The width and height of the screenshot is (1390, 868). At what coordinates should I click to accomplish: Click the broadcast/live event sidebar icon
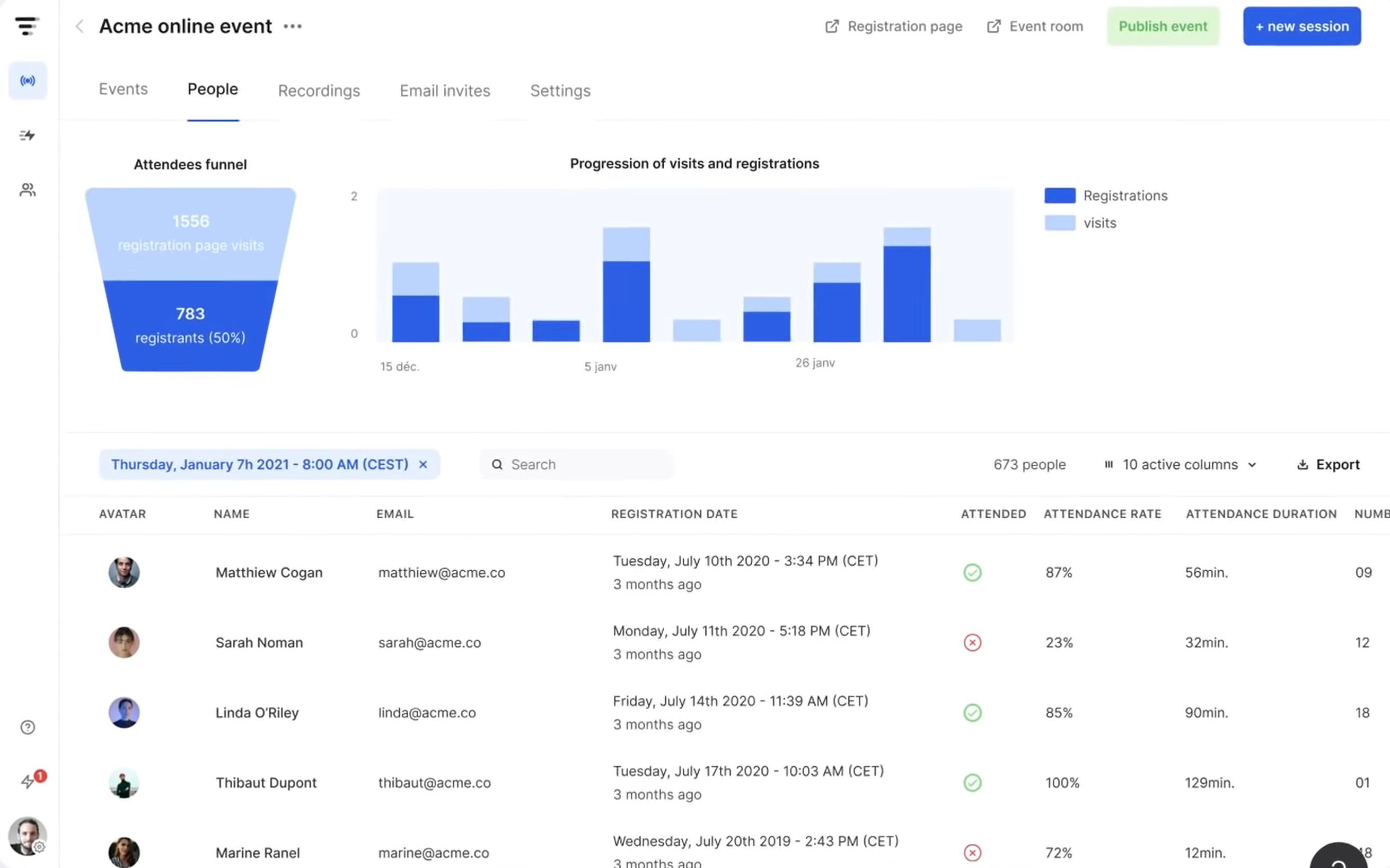point(27,80)
